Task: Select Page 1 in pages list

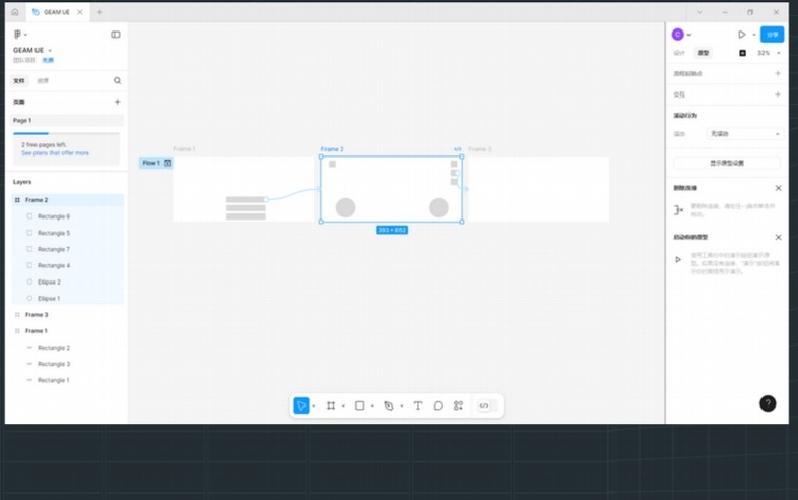Action: (x=68, y=121)
